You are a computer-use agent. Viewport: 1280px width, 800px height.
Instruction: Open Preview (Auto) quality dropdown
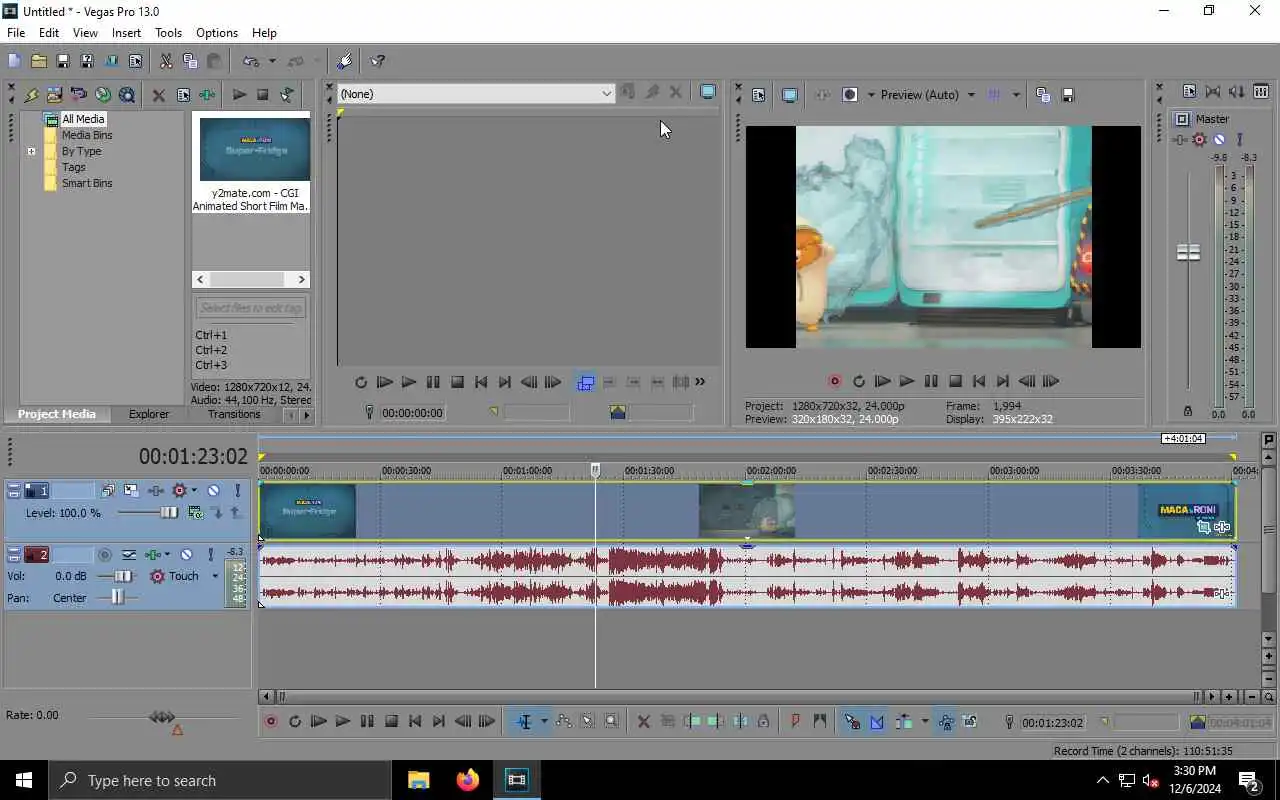point(971,95)
